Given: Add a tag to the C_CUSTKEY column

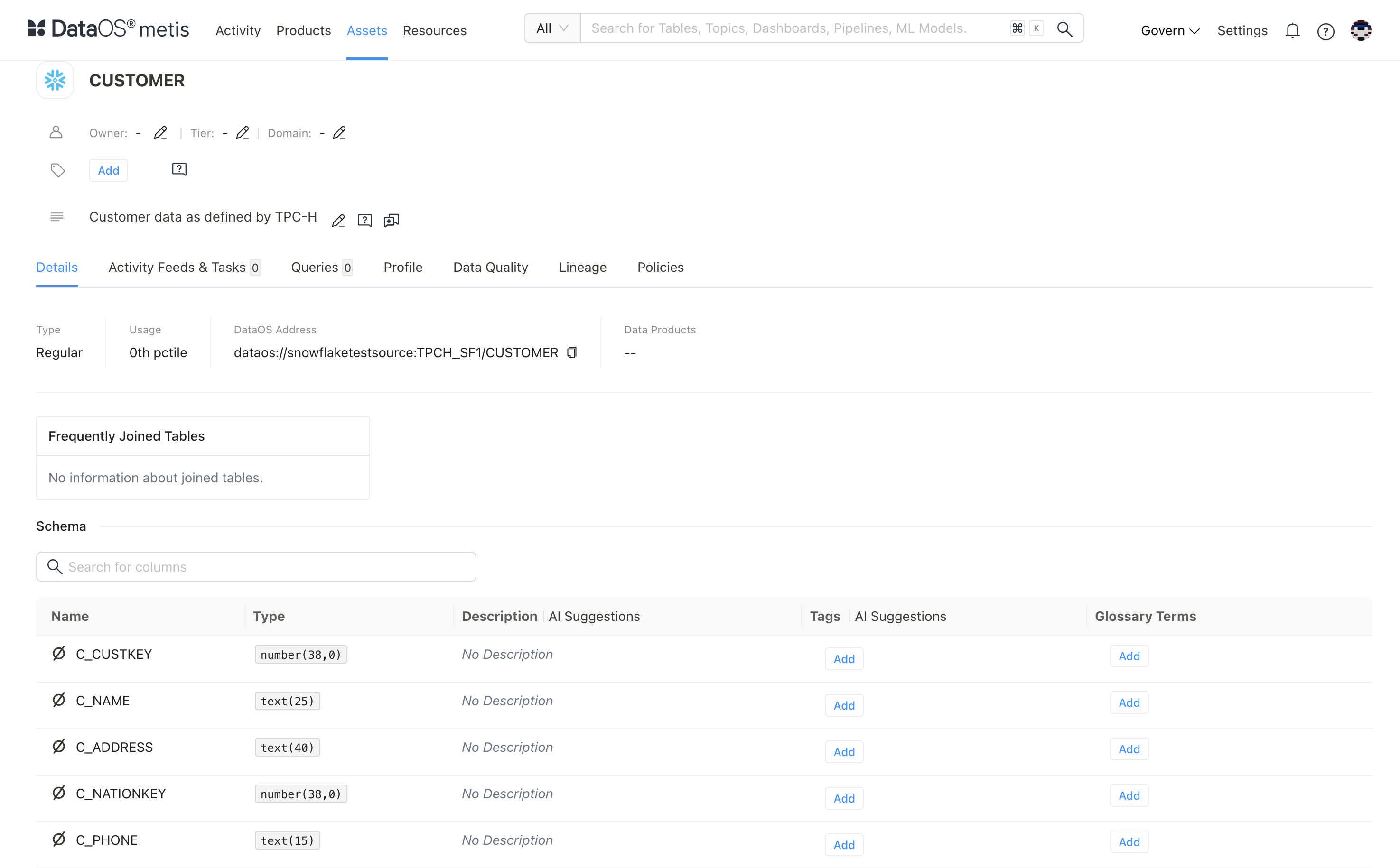Looking at the screenshot, I should pyautogui.click(x=844, y=658).
